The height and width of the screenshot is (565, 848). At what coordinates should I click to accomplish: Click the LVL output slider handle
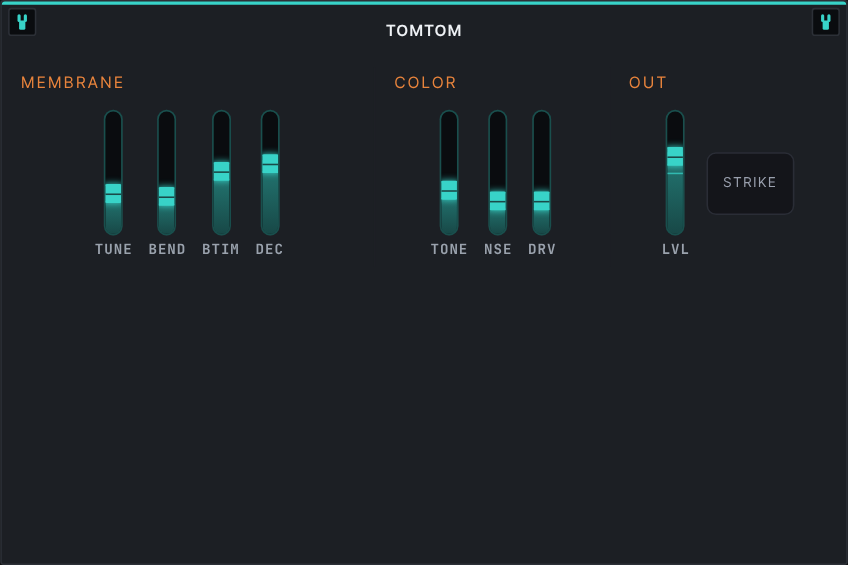click(x=675, y=157)
